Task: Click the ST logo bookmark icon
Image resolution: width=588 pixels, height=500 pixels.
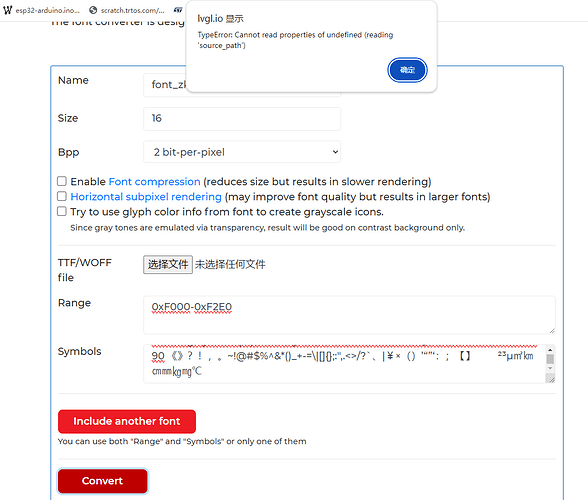Action: tap(178, 10)
